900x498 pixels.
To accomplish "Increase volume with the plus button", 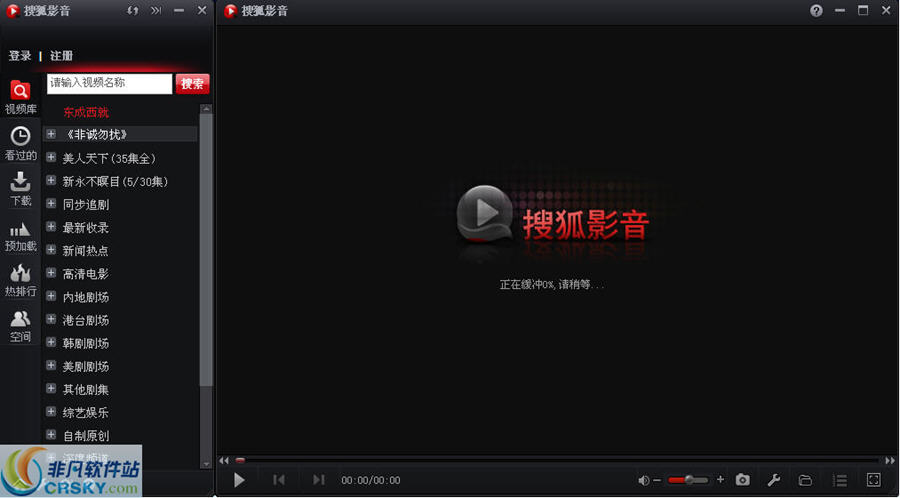I will (720, 480).
